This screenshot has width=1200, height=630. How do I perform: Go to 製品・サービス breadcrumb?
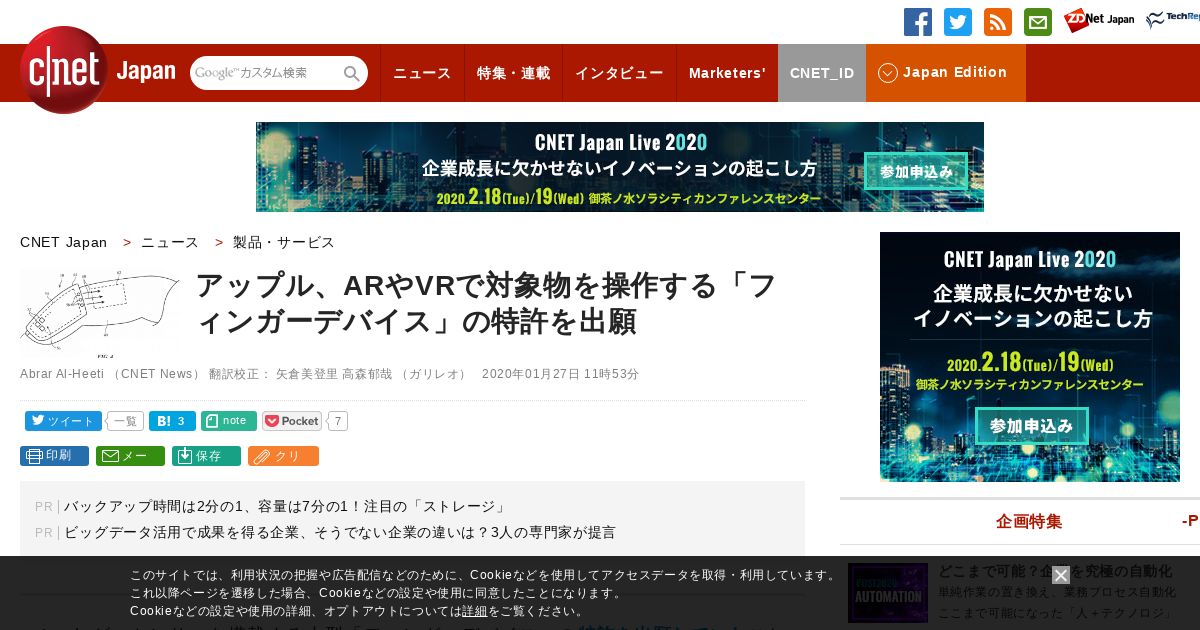point(284,242)
